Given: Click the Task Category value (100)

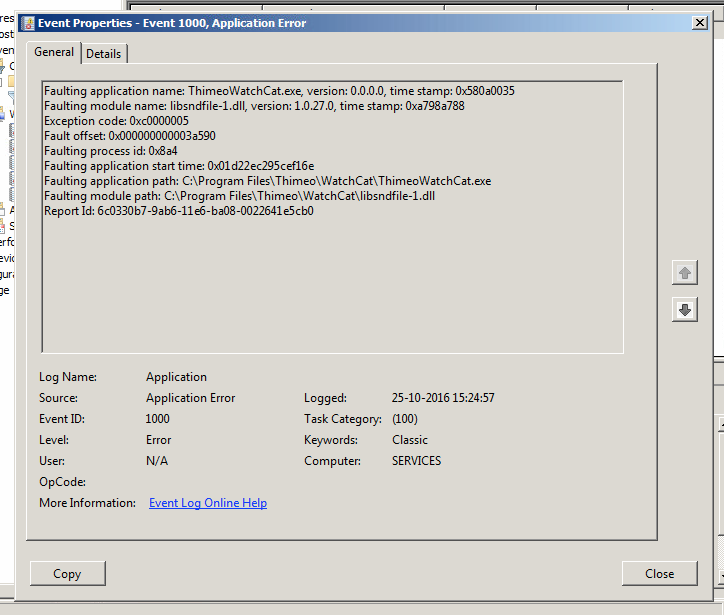Looking at the screenshot, I should [x=405, y=419].
